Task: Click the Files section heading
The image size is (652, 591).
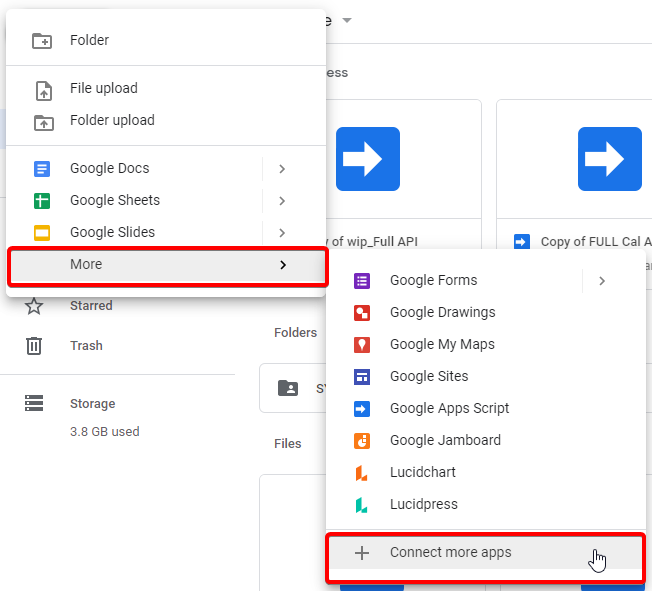Action: tap(287, 444)
